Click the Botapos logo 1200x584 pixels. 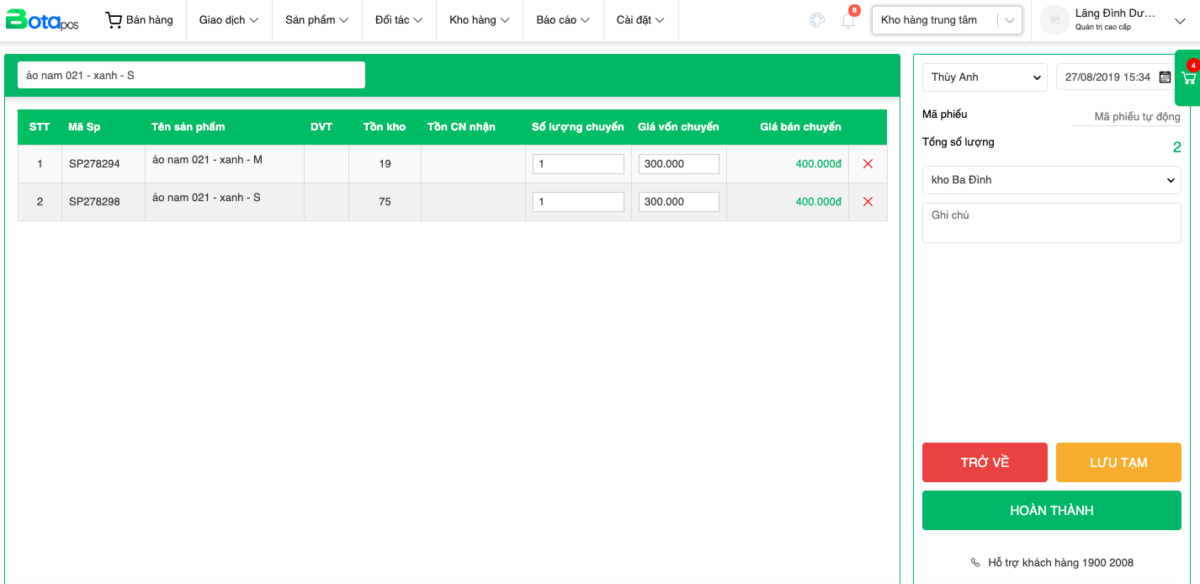pos(42,20)
